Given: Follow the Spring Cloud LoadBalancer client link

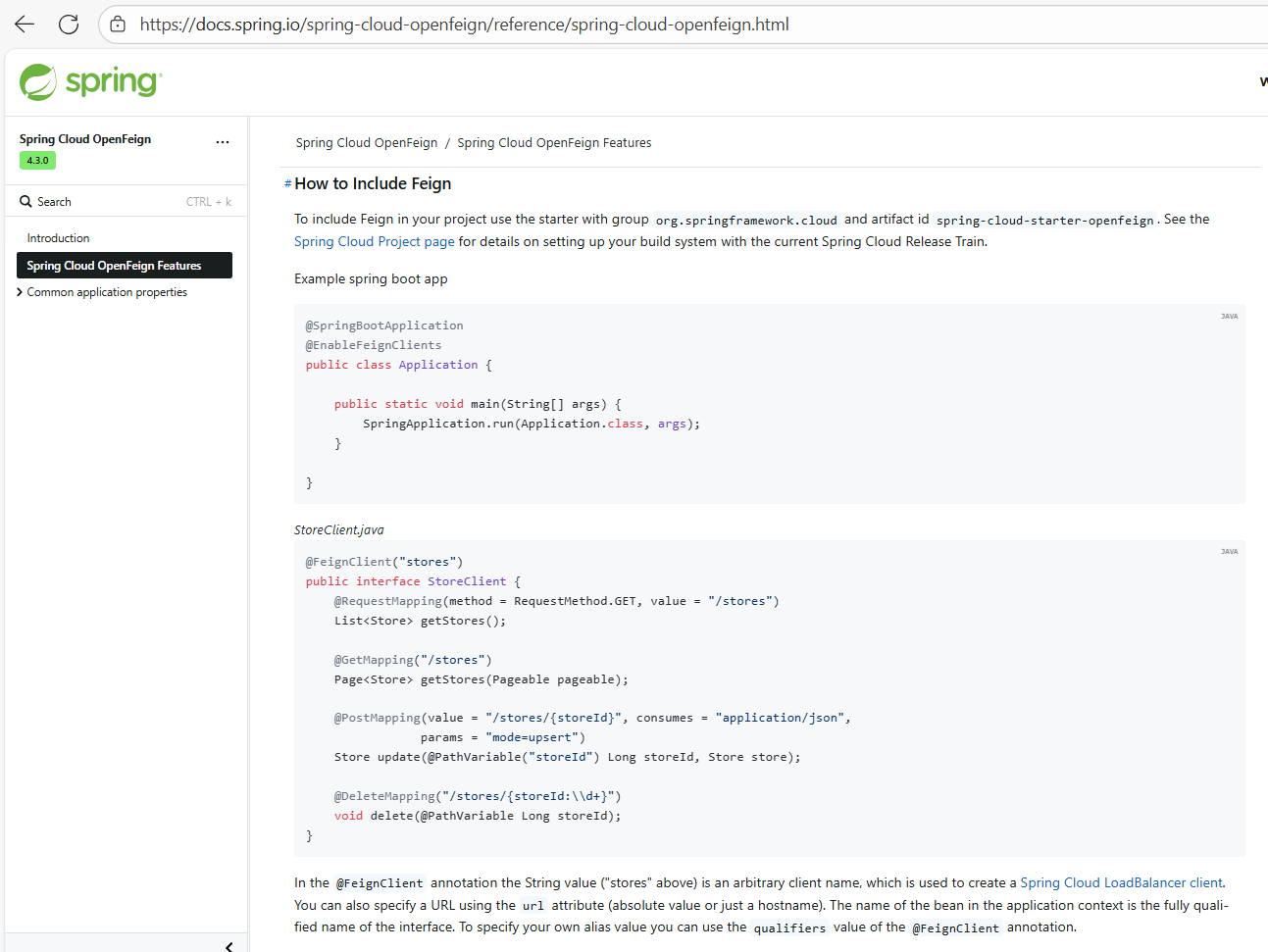Looking at the screenshot, I should [1121, 882].
